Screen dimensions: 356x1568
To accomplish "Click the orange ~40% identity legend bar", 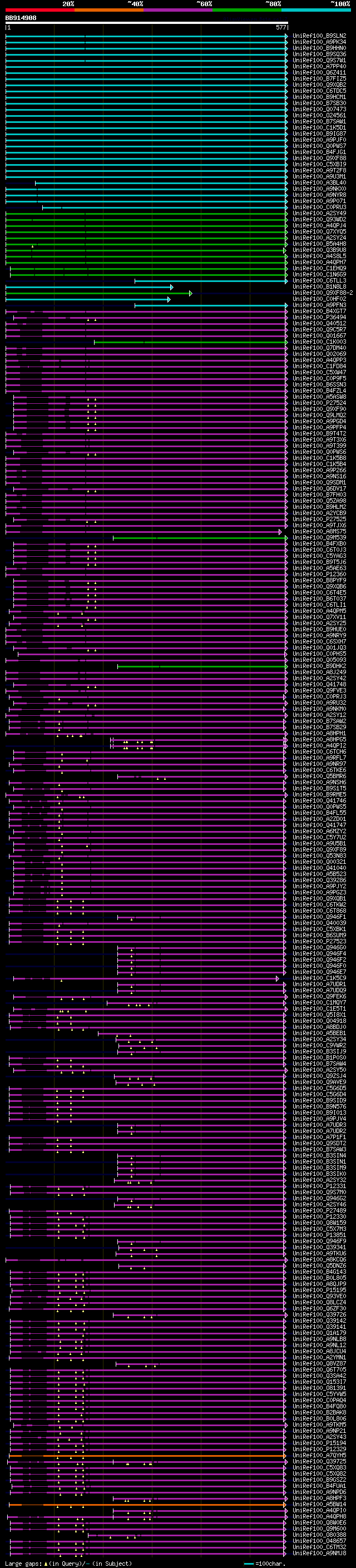I will tap(109, 10).
